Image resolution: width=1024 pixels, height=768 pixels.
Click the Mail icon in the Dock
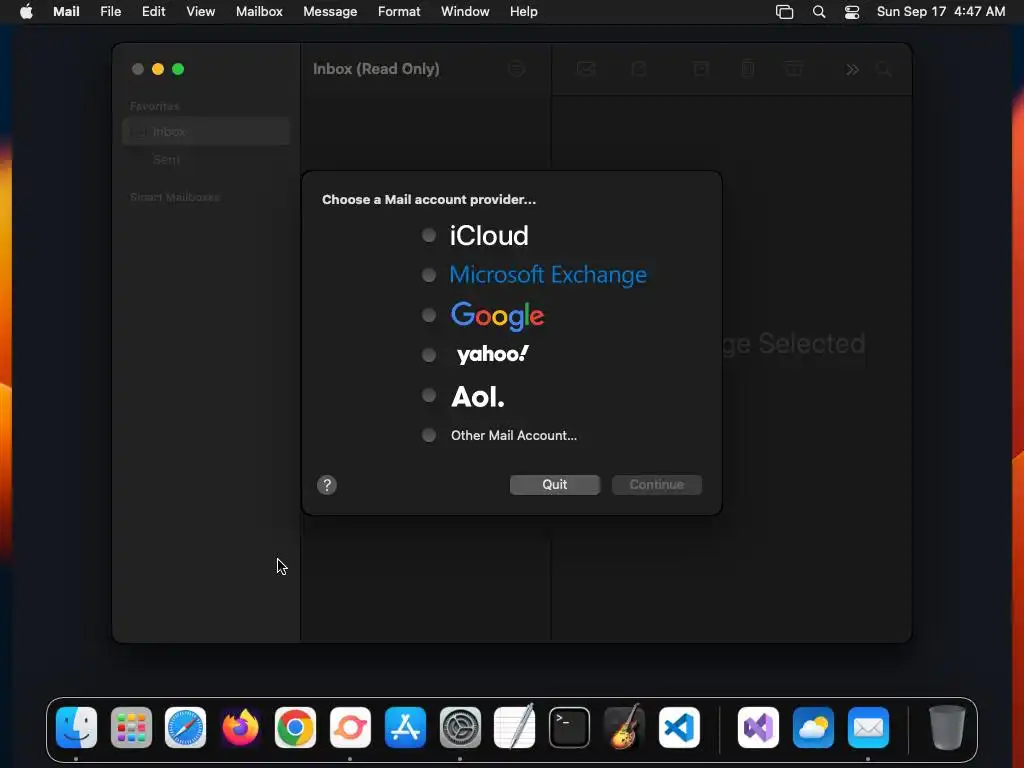tap(868, 728)
